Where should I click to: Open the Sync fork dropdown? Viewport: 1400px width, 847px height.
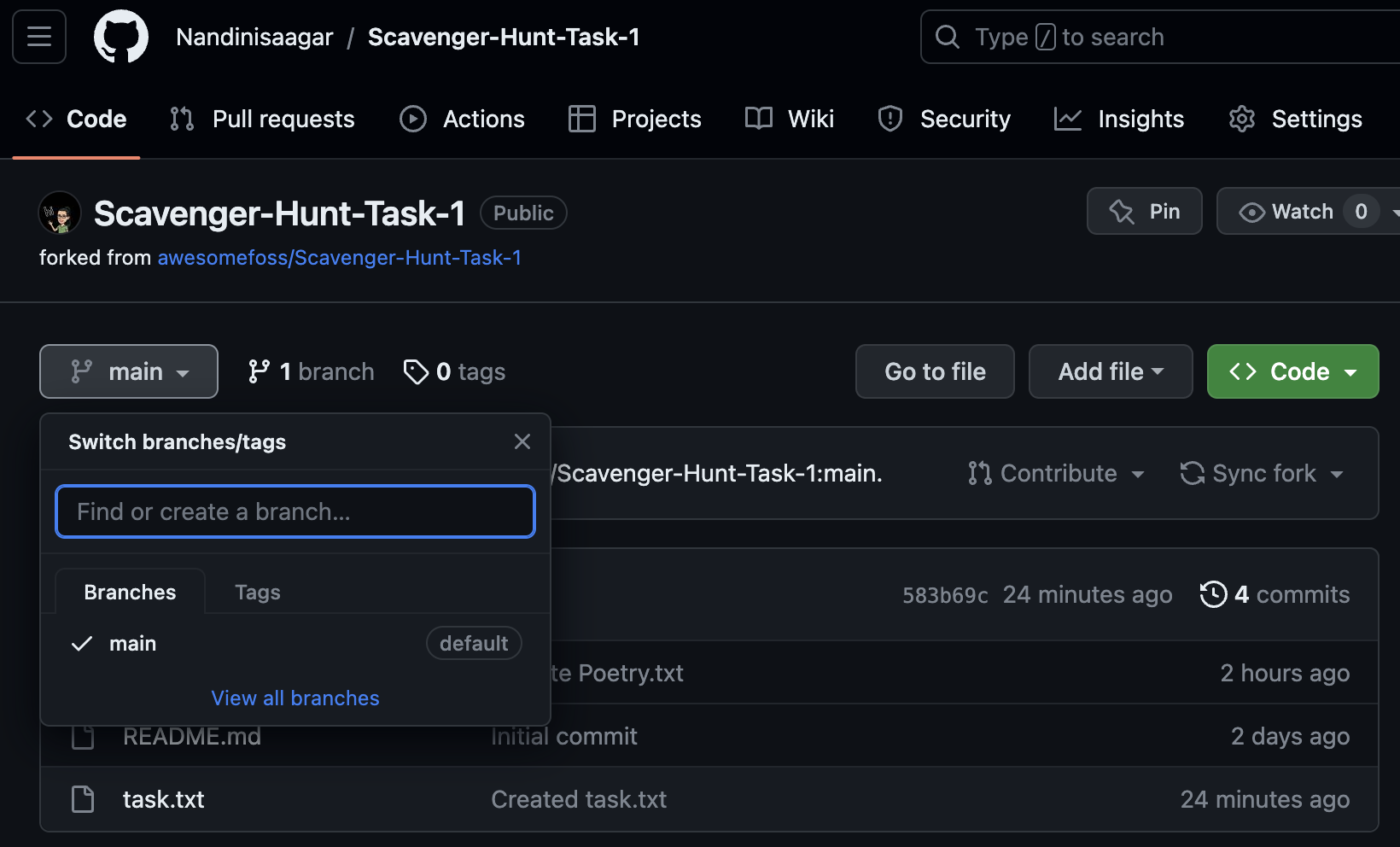click(x=1261, y=473)
